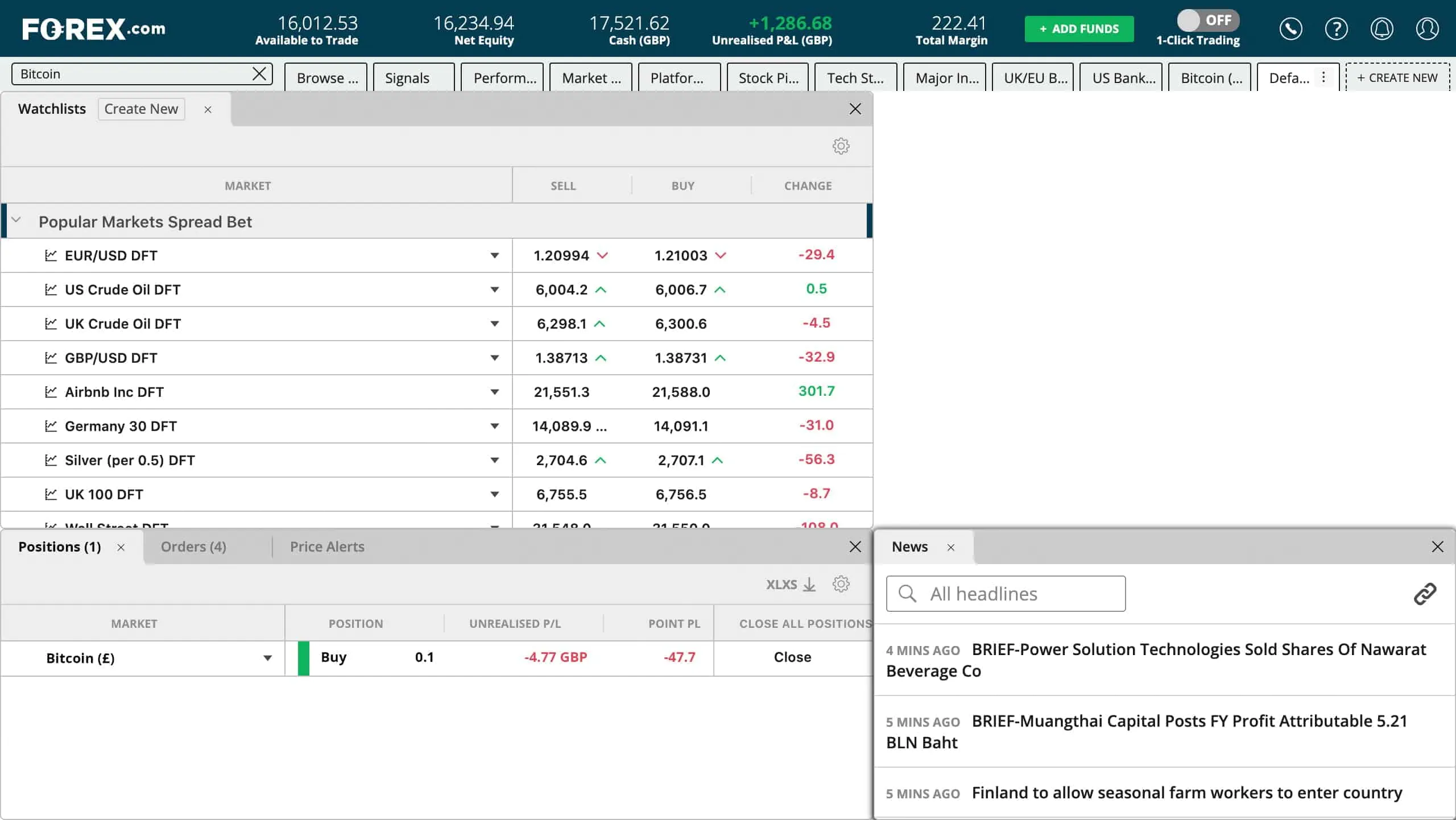The width and height of the screenshot is (1456, 820).
Task: Open chart icon for UK 100 DFT
Action: (x=51, y=494)
